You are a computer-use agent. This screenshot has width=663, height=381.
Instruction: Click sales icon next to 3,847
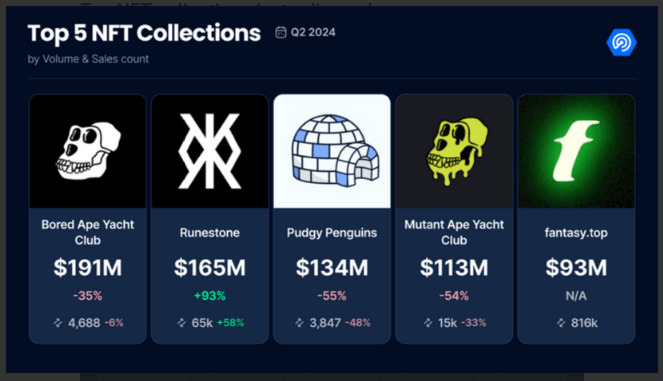point(299,323)
